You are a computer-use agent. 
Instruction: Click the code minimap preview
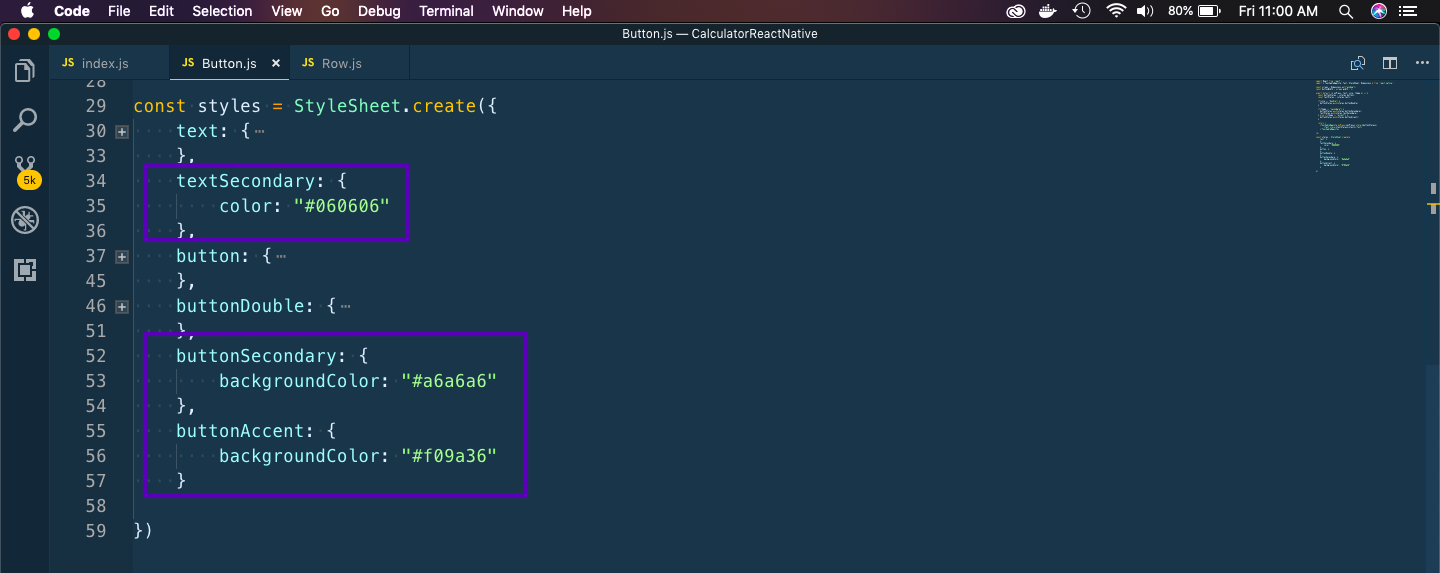point(1360,125)
